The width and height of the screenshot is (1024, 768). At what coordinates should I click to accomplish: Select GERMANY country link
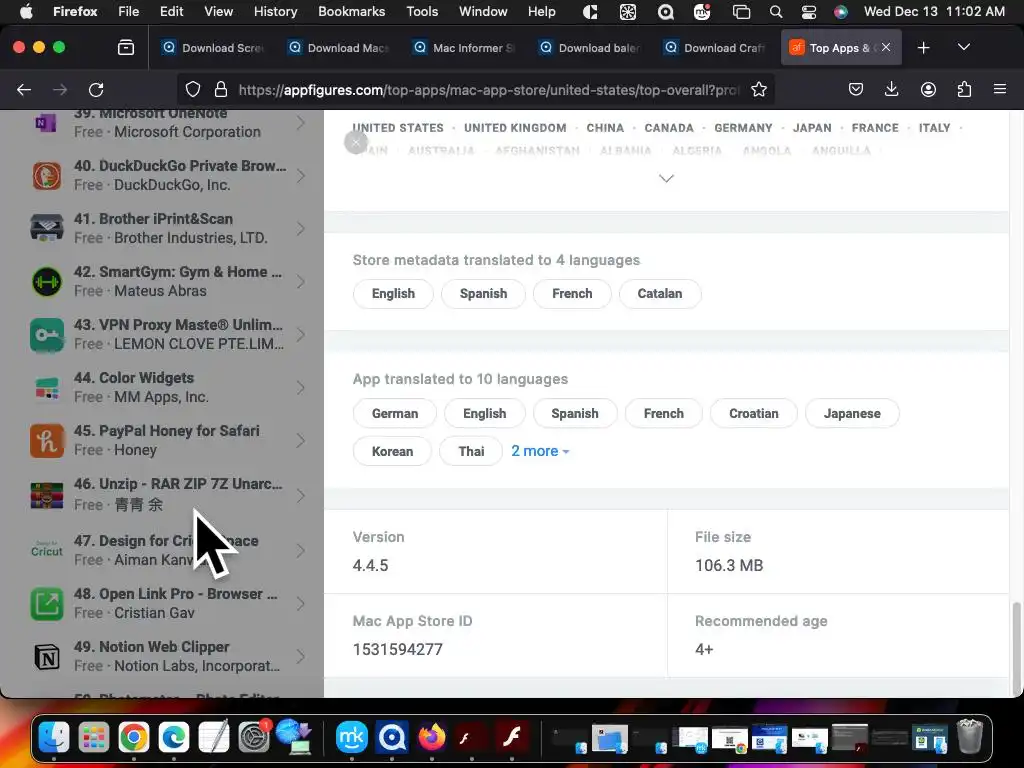click(x=743, y=128)
